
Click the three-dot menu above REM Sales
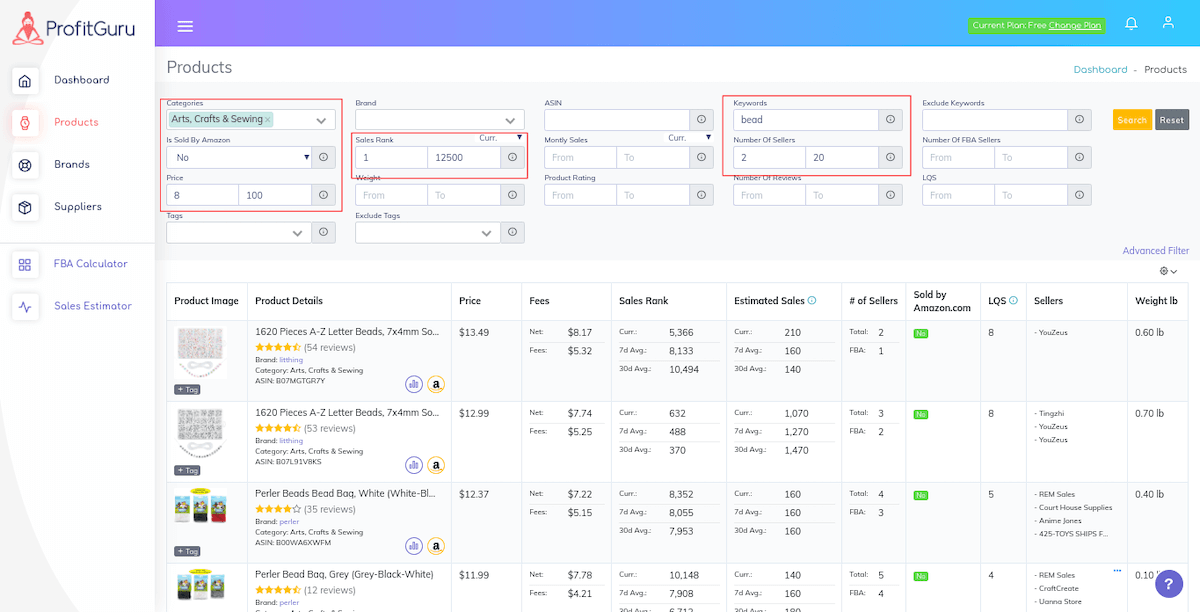point(1117,570)
